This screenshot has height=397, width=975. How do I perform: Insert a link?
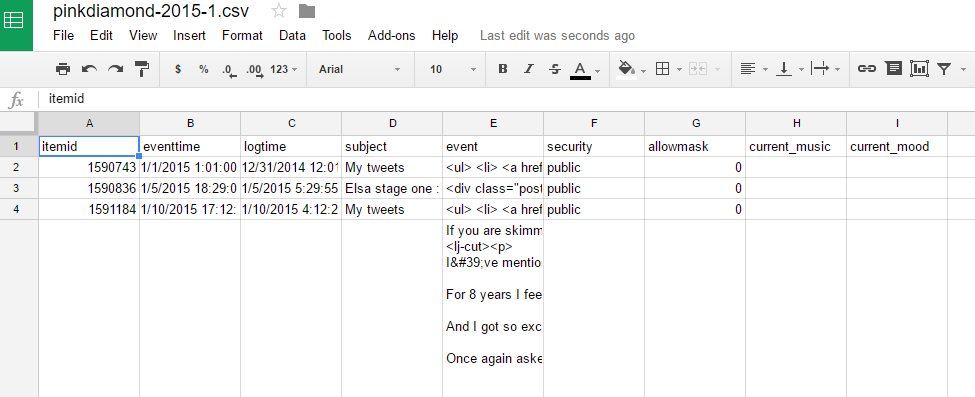[866, 69]
